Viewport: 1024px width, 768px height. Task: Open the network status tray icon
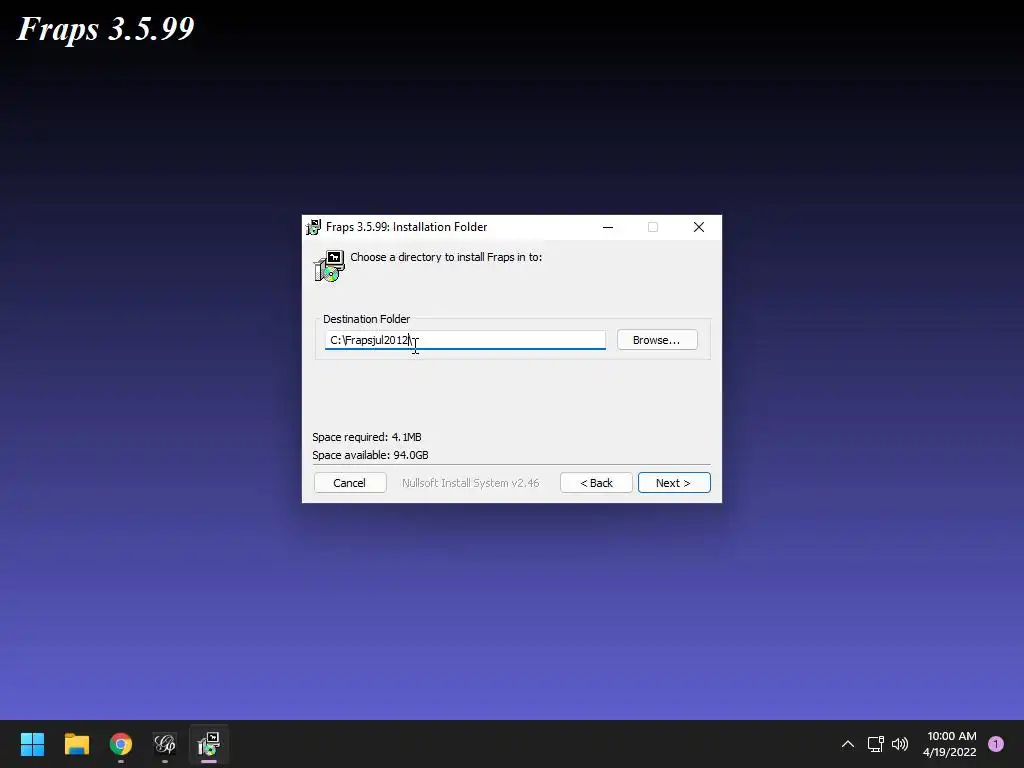point(875,744)
